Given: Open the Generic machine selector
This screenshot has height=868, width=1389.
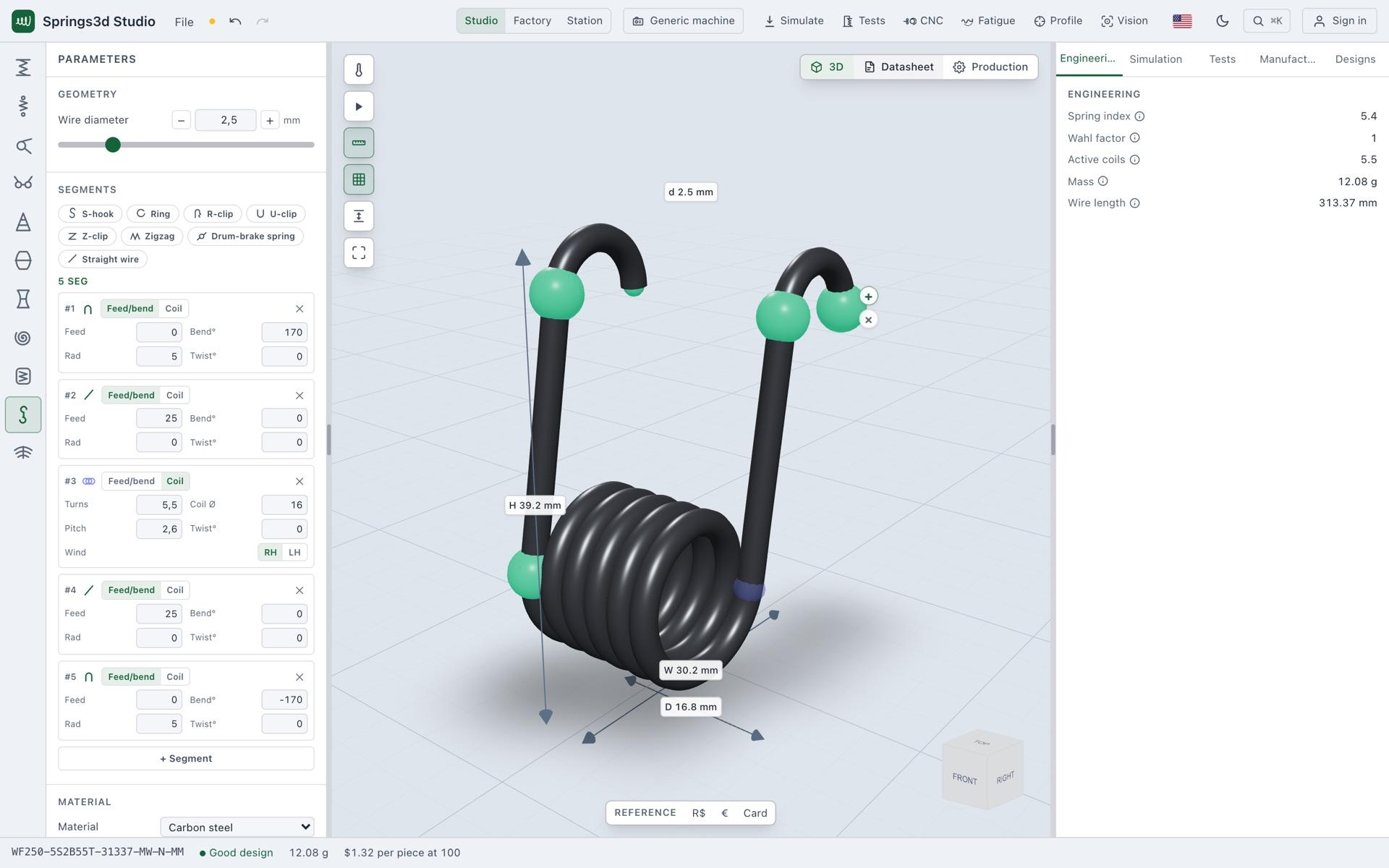Looking at the screenshot, I should (x=683, y=21).
